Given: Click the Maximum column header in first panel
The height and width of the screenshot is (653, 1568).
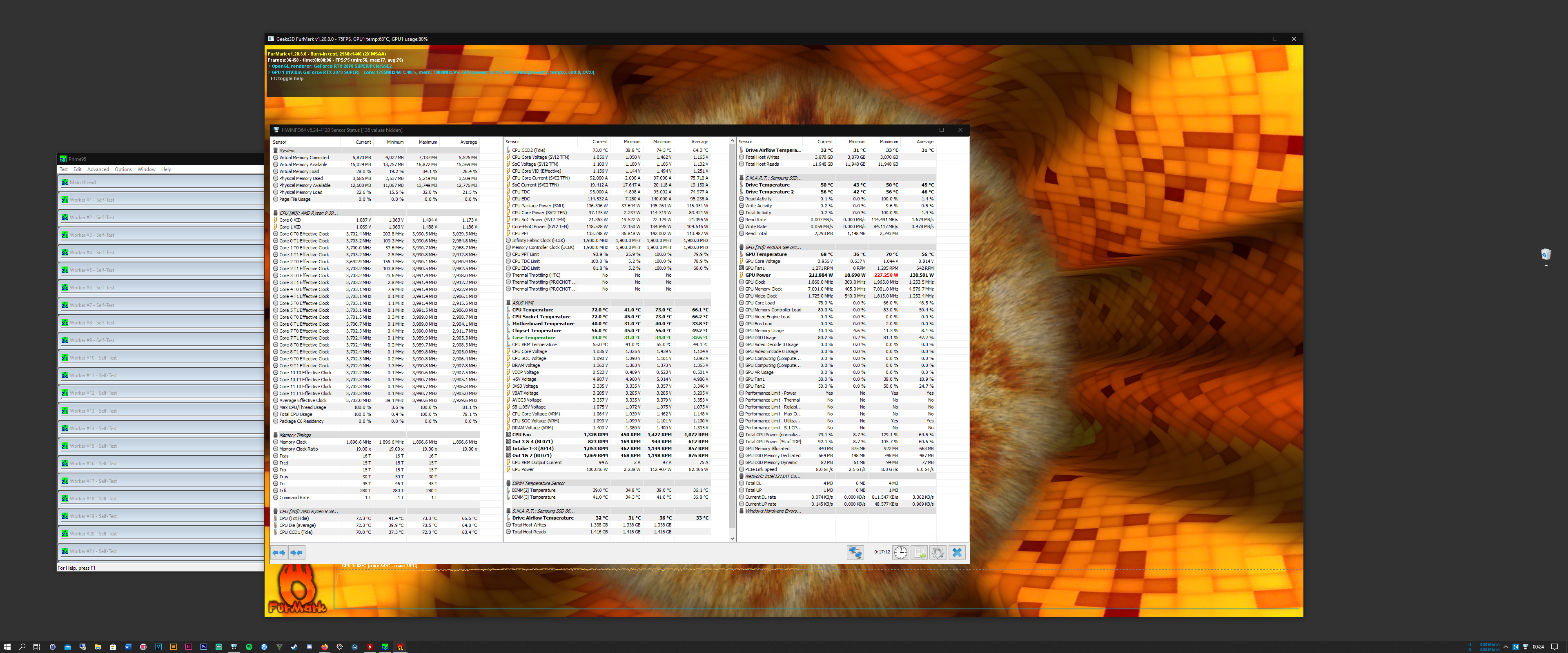Looking at the screenshot, I should [x=427, y=142].
